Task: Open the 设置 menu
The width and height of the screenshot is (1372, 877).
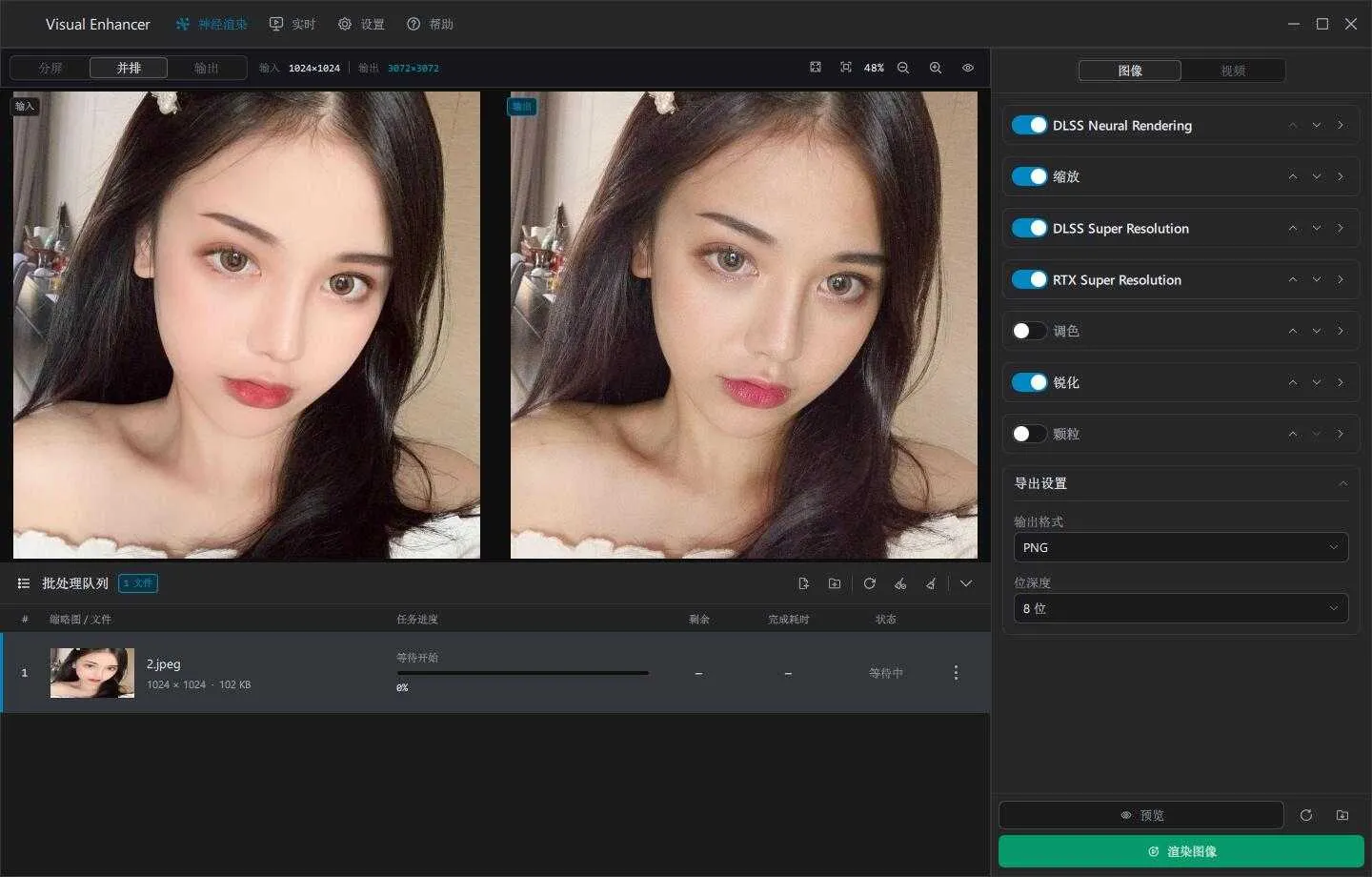Action: pos(361,24)
